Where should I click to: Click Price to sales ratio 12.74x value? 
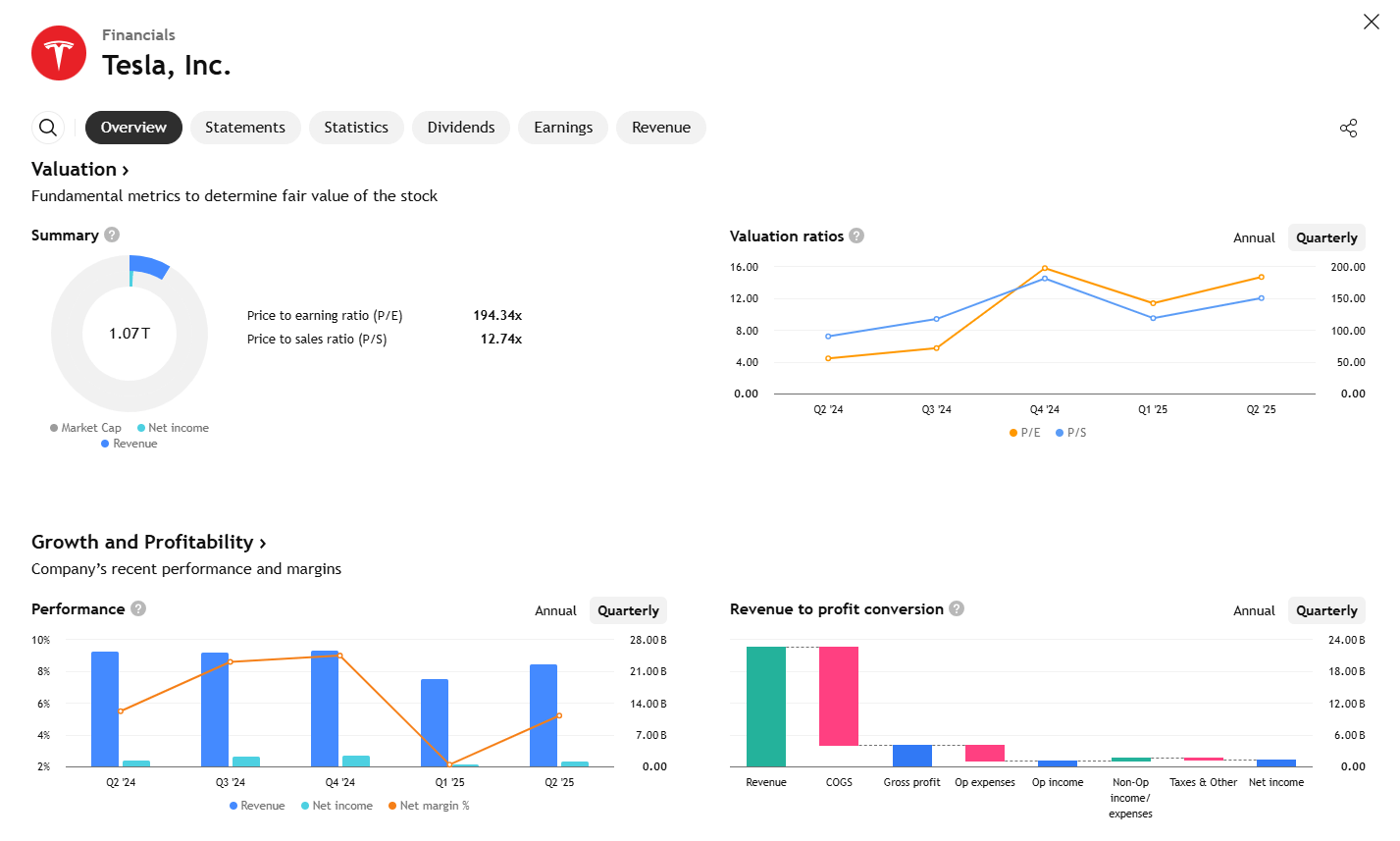tap(501, 339)
